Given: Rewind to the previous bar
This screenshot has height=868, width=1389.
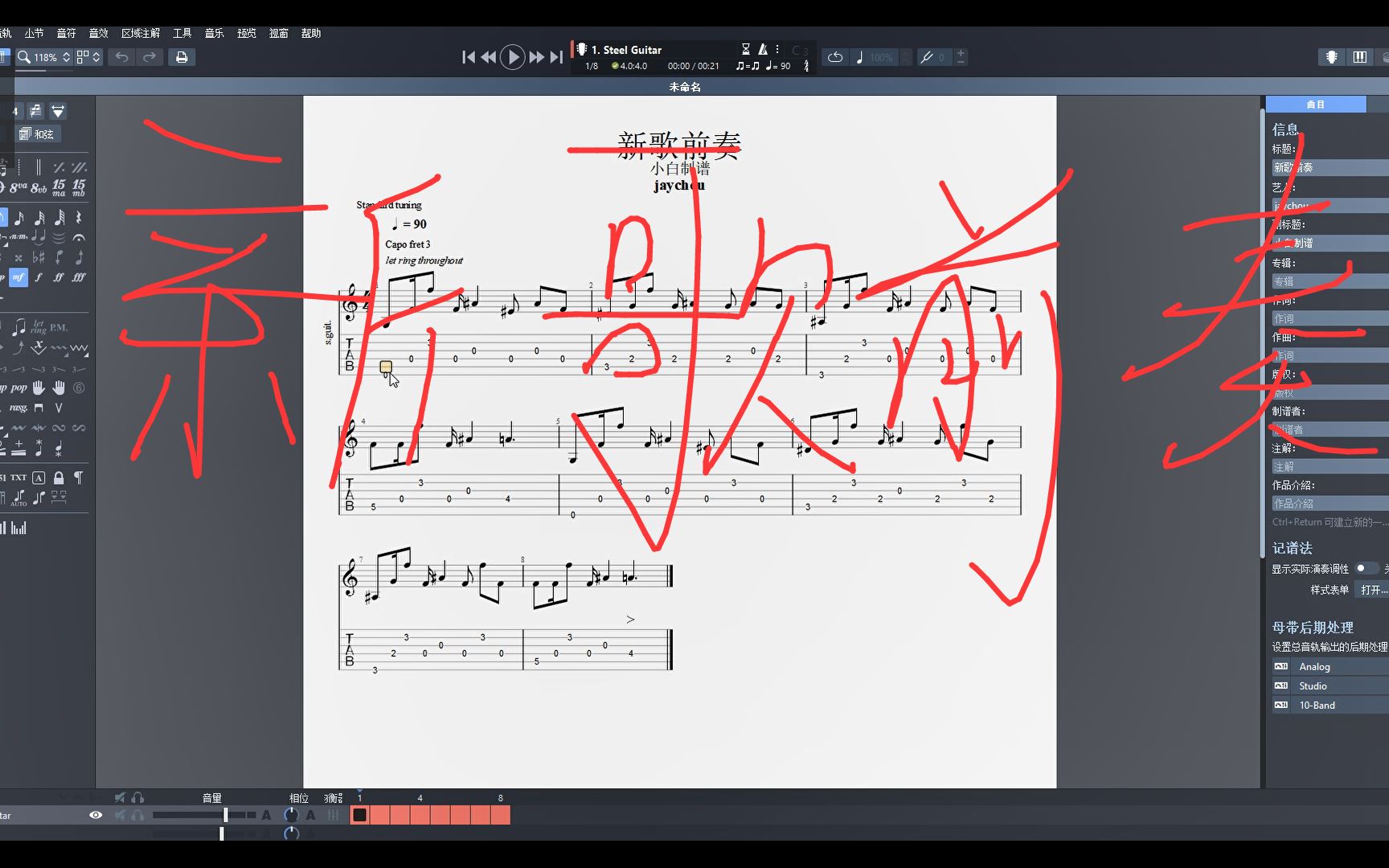Looking at the screenshot, I should pyautogui.click(x=488, y=57).
